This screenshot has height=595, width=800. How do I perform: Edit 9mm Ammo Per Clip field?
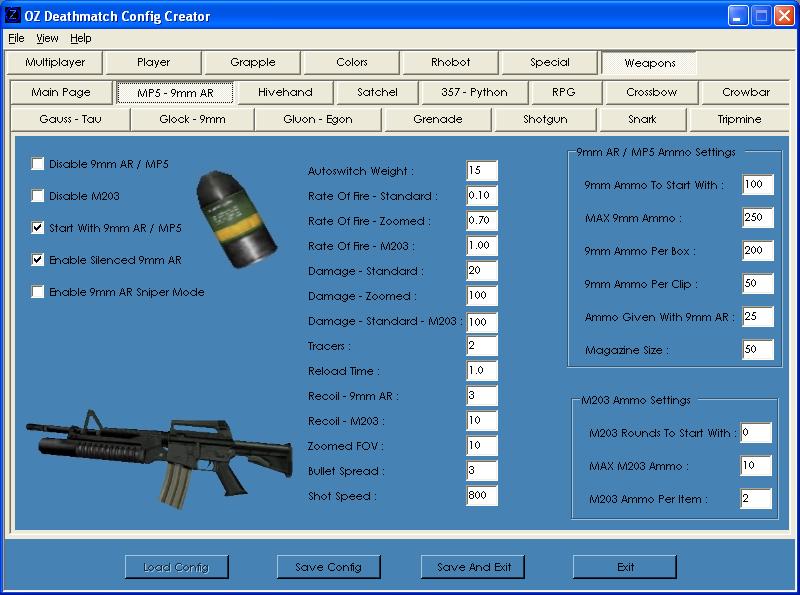(x=758, y=284)
